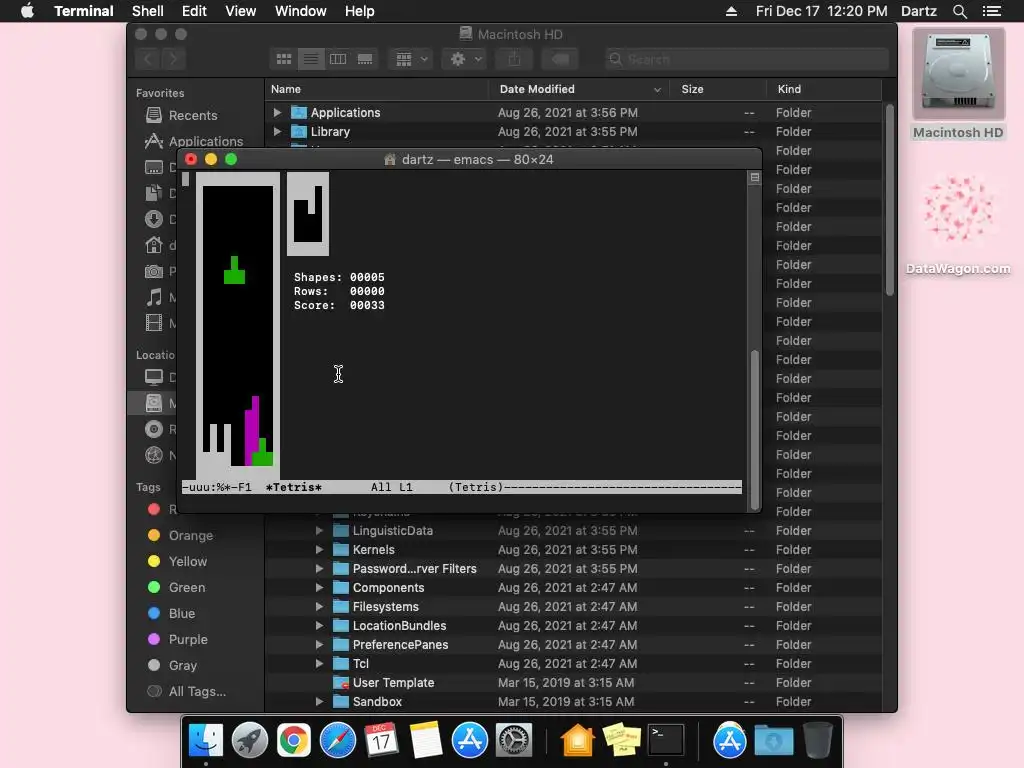Click the Finder list vertical scrollbar
The width and height of the screenshot is (1024, 768).
[x=889, y=199]
